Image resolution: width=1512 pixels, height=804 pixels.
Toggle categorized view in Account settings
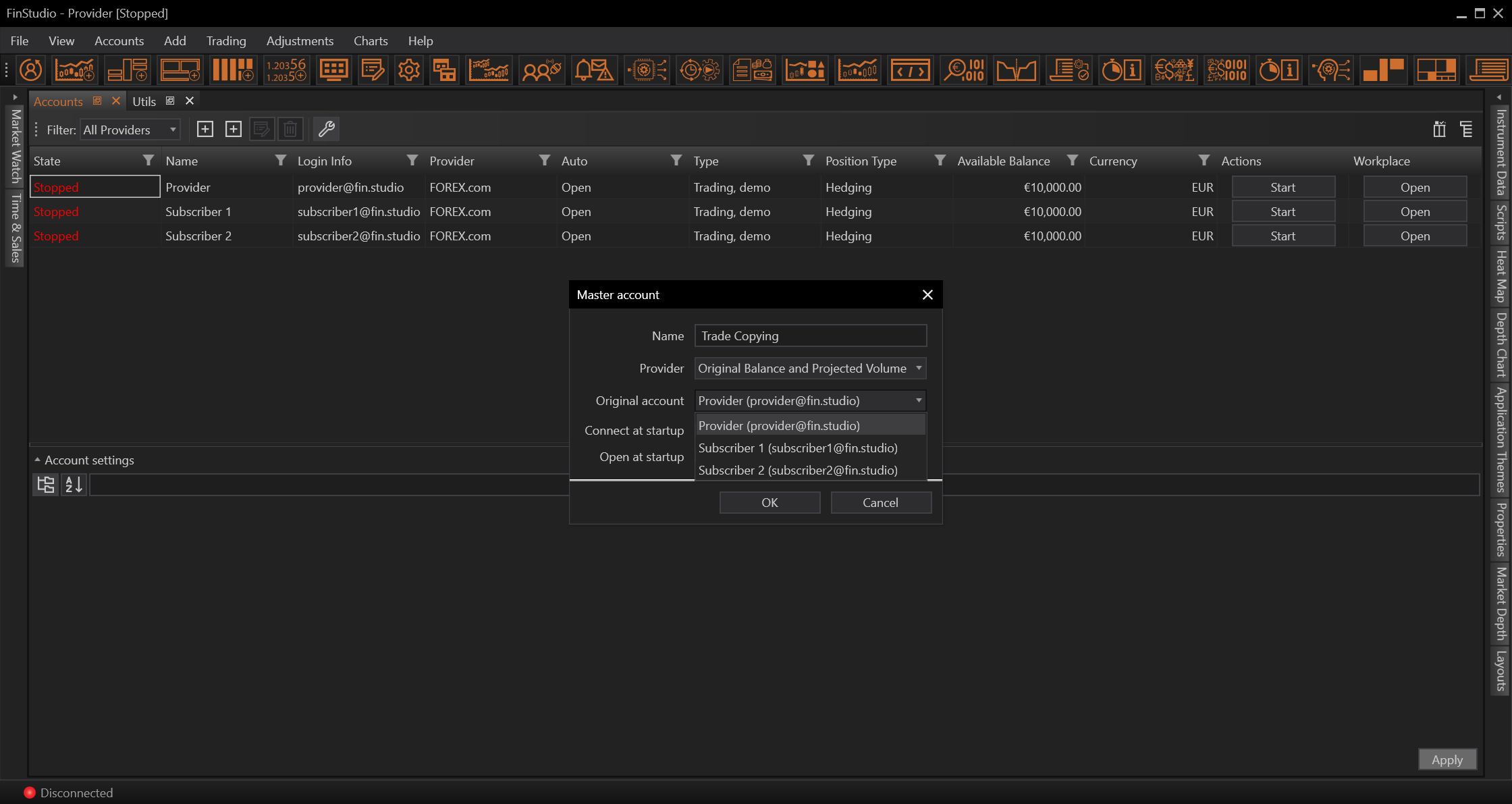point(46,484)
